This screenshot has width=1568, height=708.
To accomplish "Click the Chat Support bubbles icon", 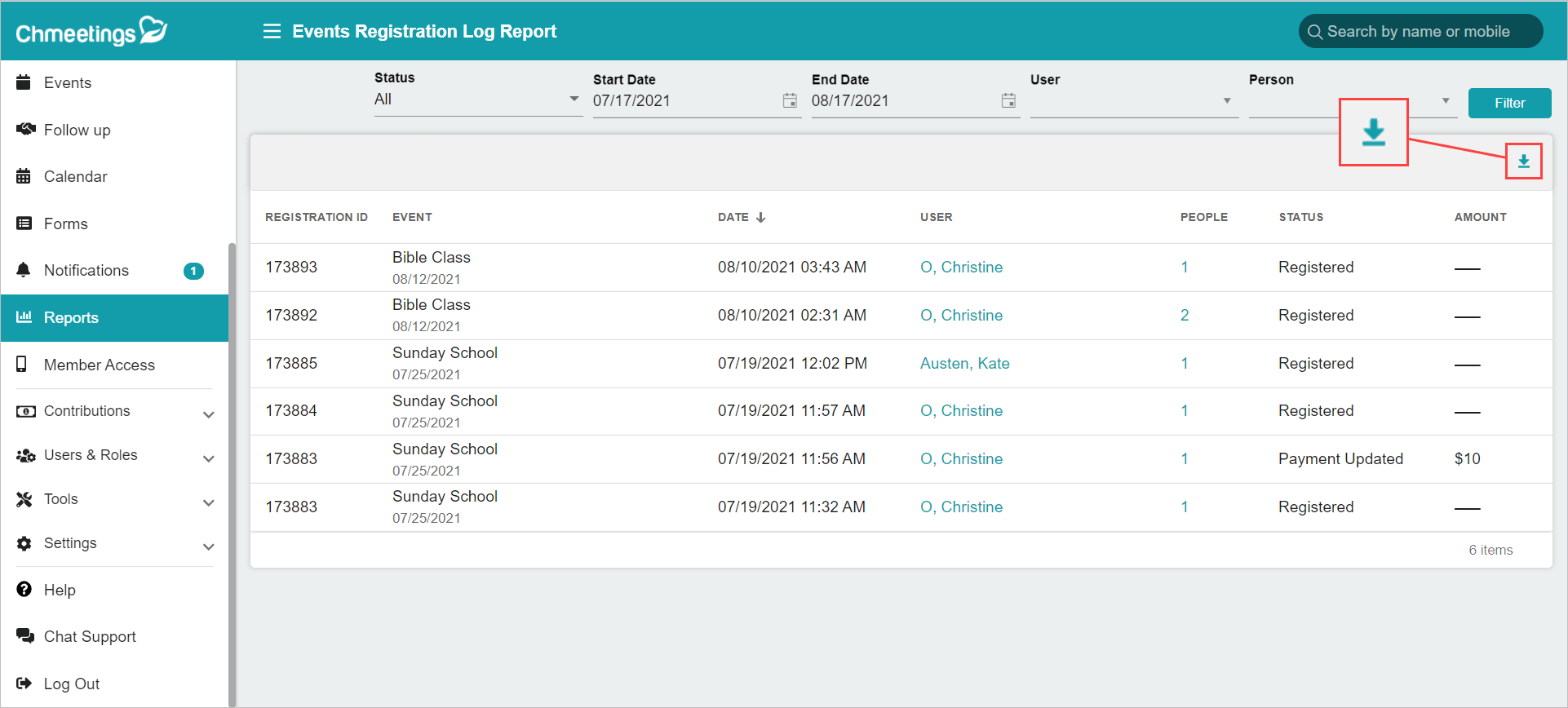I will tap(25, 635).
